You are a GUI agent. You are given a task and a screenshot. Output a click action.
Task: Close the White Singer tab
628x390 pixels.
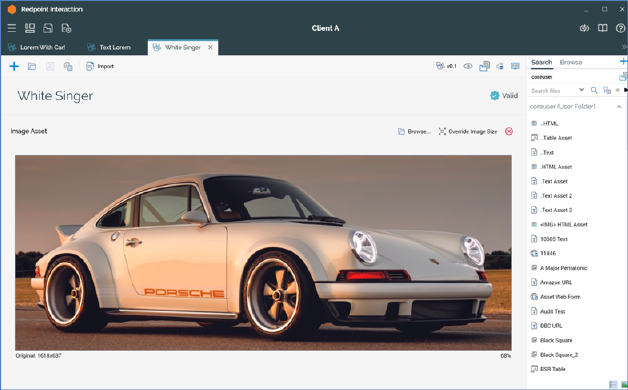pos(210,47)
